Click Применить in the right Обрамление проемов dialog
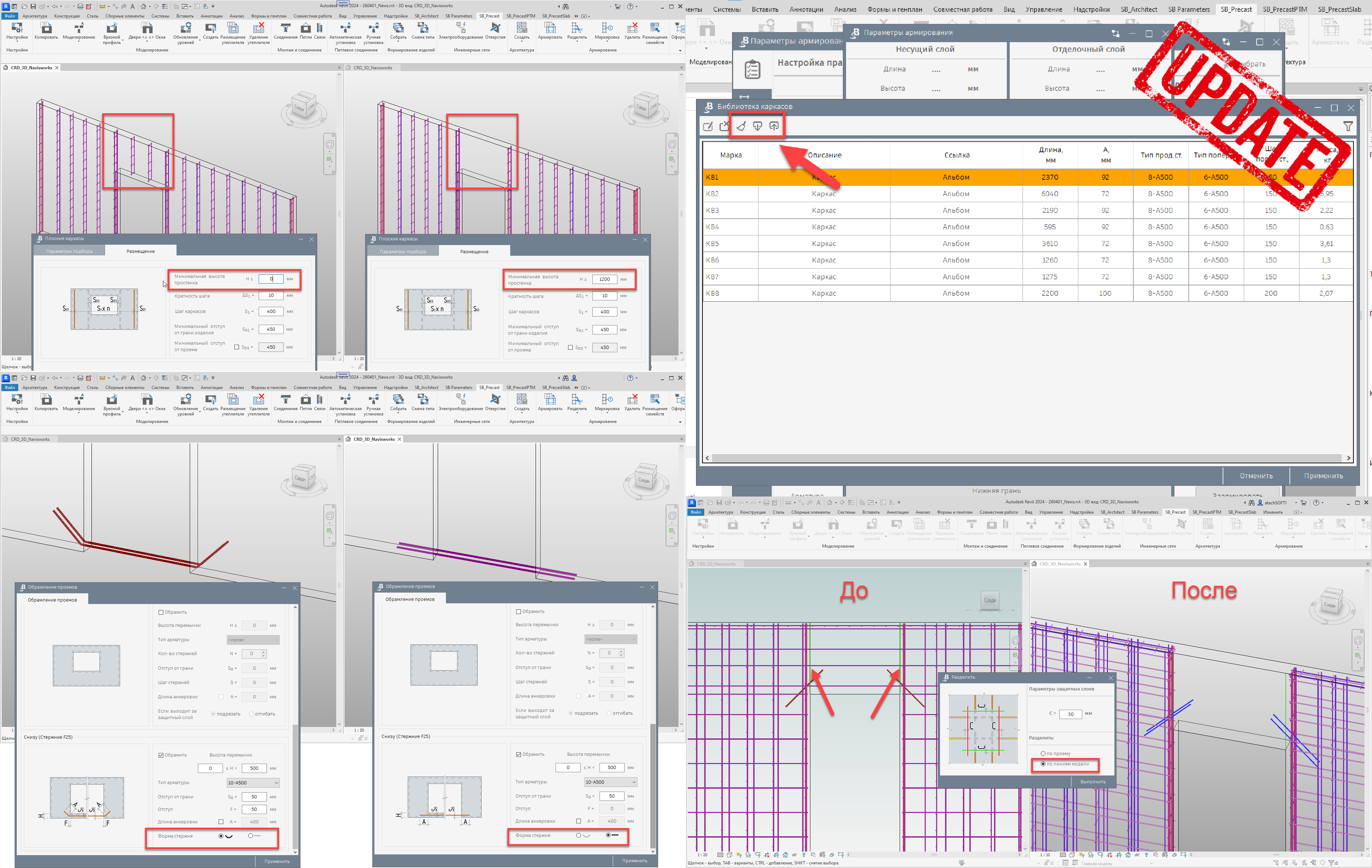Image resolution: width=1372 pixels, height=868 pixels. (635, 860)
